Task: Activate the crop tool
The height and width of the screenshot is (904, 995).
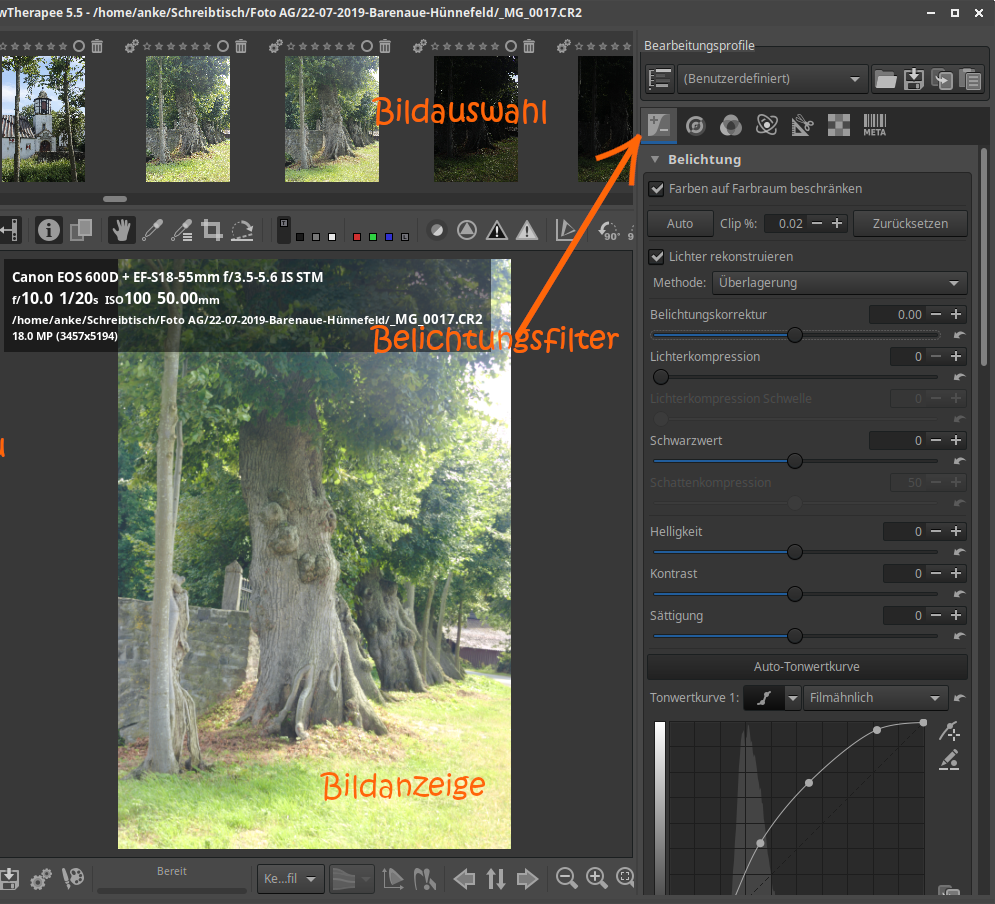Action: pos(211,231)
